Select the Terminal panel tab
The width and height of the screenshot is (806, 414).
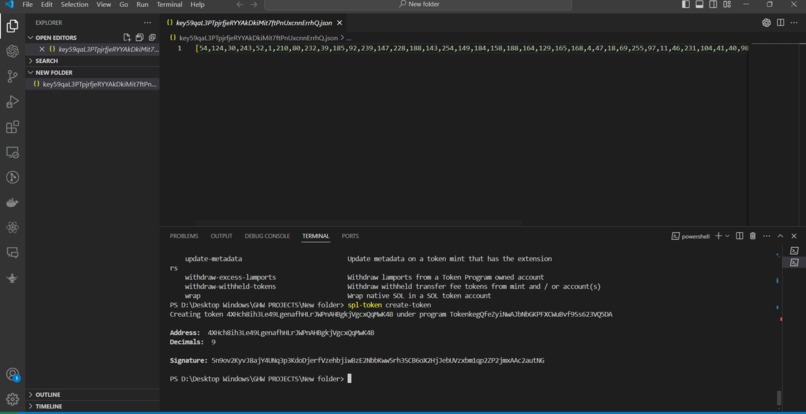pyautogui.click(x=316, y=236)
